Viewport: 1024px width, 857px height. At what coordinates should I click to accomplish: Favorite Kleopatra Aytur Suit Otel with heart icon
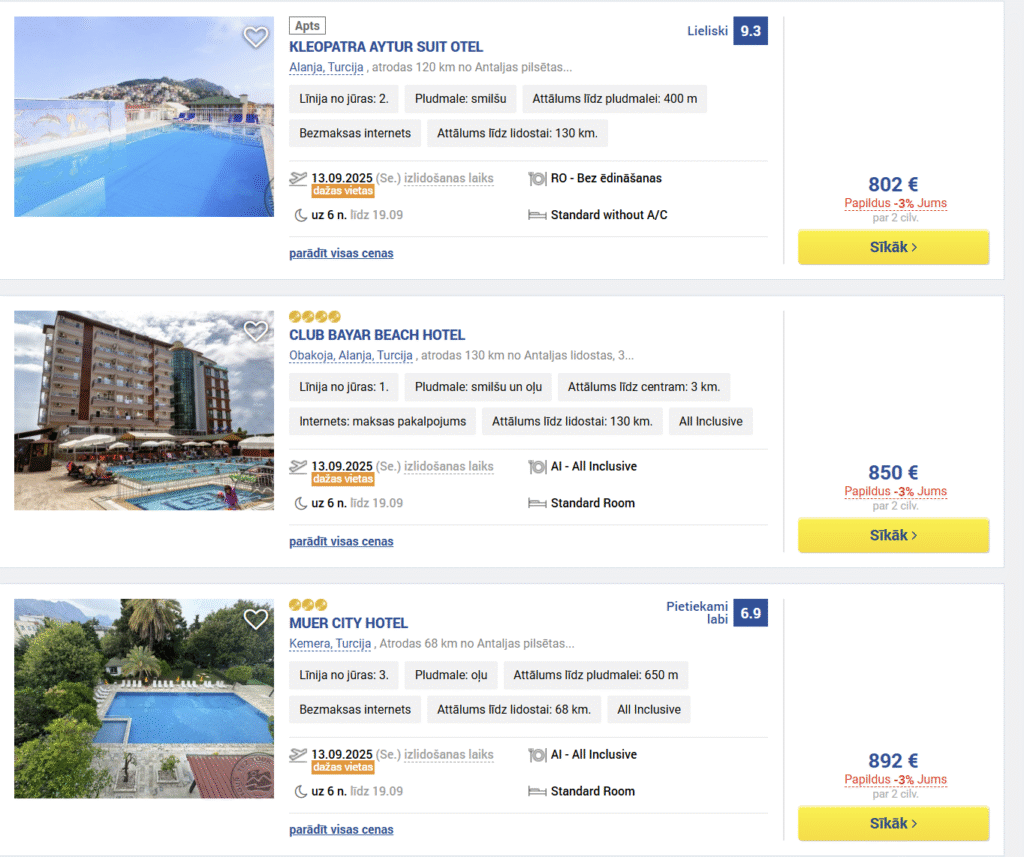click(x=255, y=37)
